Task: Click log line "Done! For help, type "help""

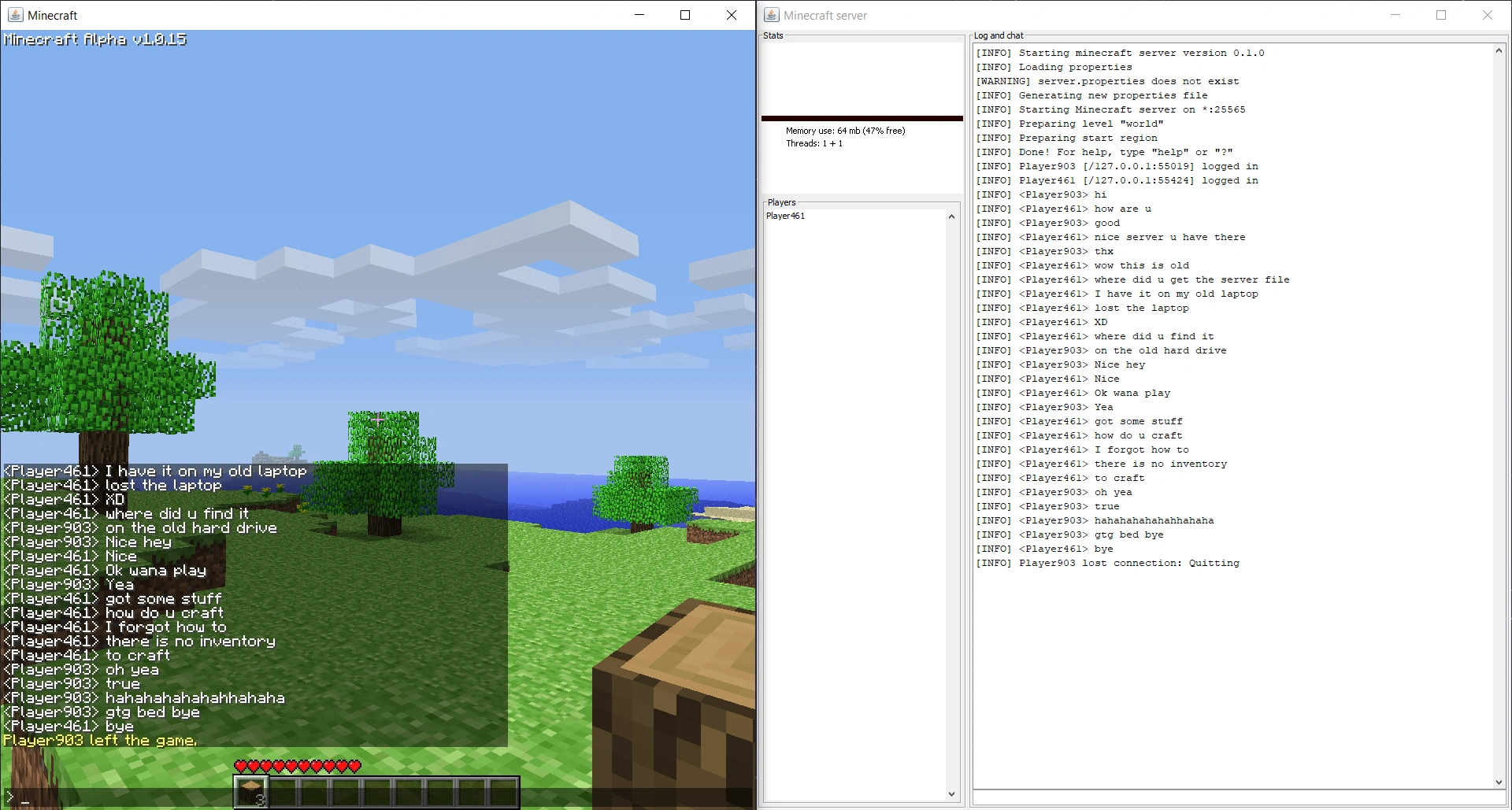Action: [x=1105, y=152]
